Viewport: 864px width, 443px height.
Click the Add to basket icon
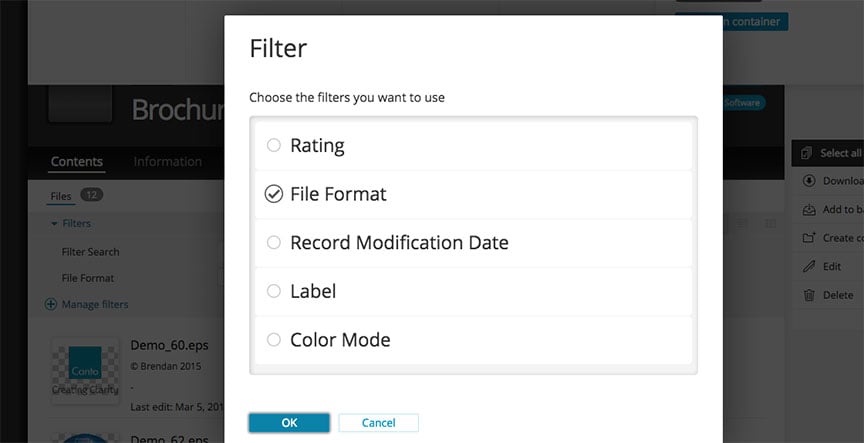[x=809, y=210]
